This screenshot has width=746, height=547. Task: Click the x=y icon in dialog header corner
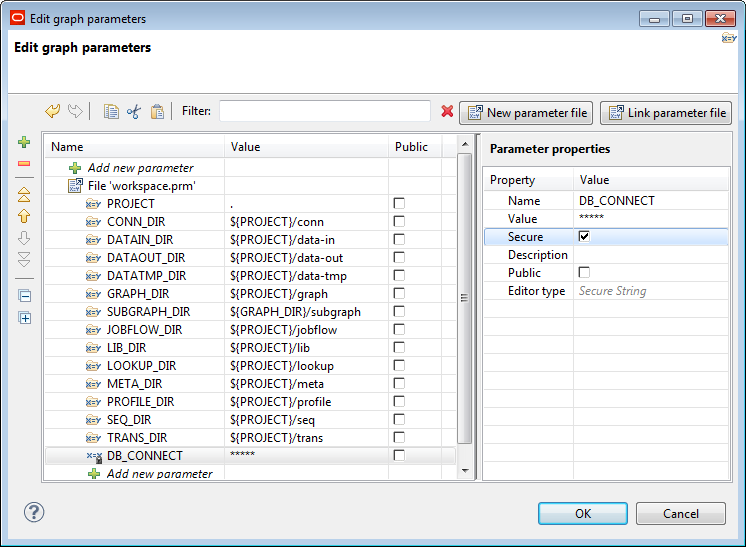728,38
